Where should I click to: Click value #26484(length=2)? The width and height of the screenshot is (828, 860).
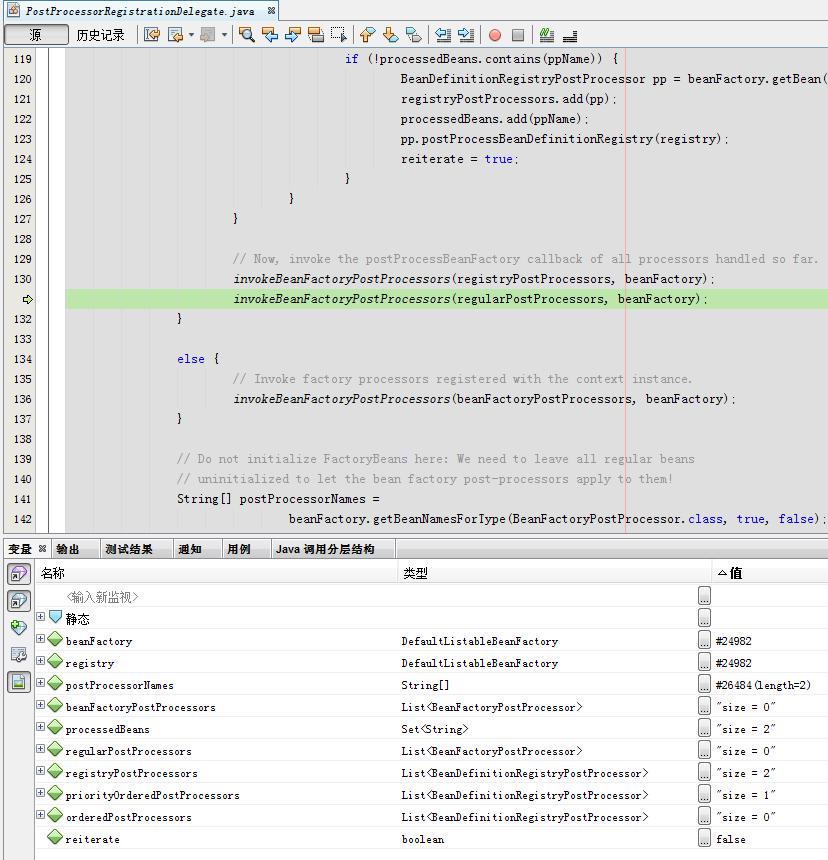click(x=763, y=685)
